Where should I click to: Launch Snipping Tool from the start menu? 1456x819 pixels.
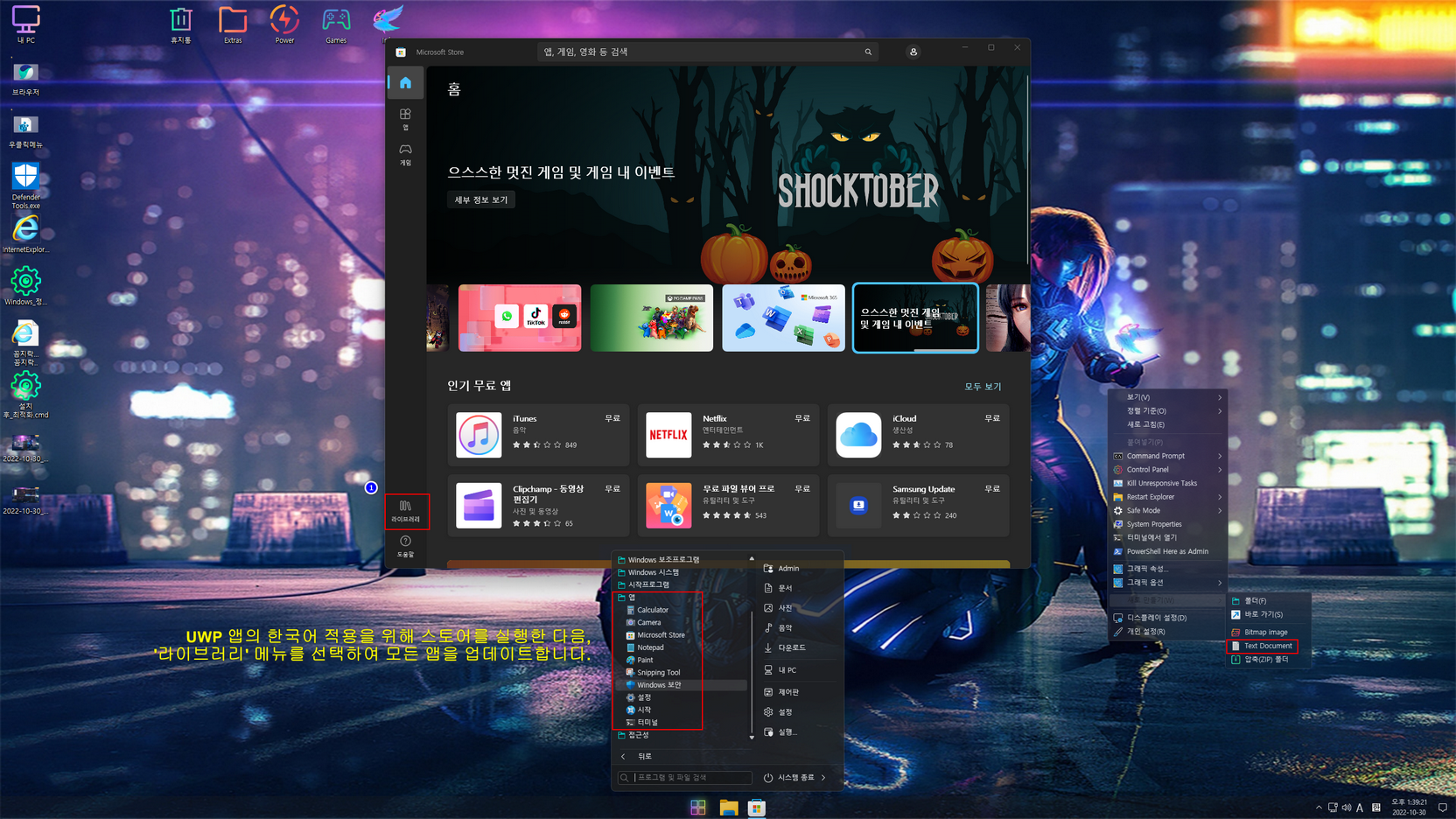click(x=658, y=672)
